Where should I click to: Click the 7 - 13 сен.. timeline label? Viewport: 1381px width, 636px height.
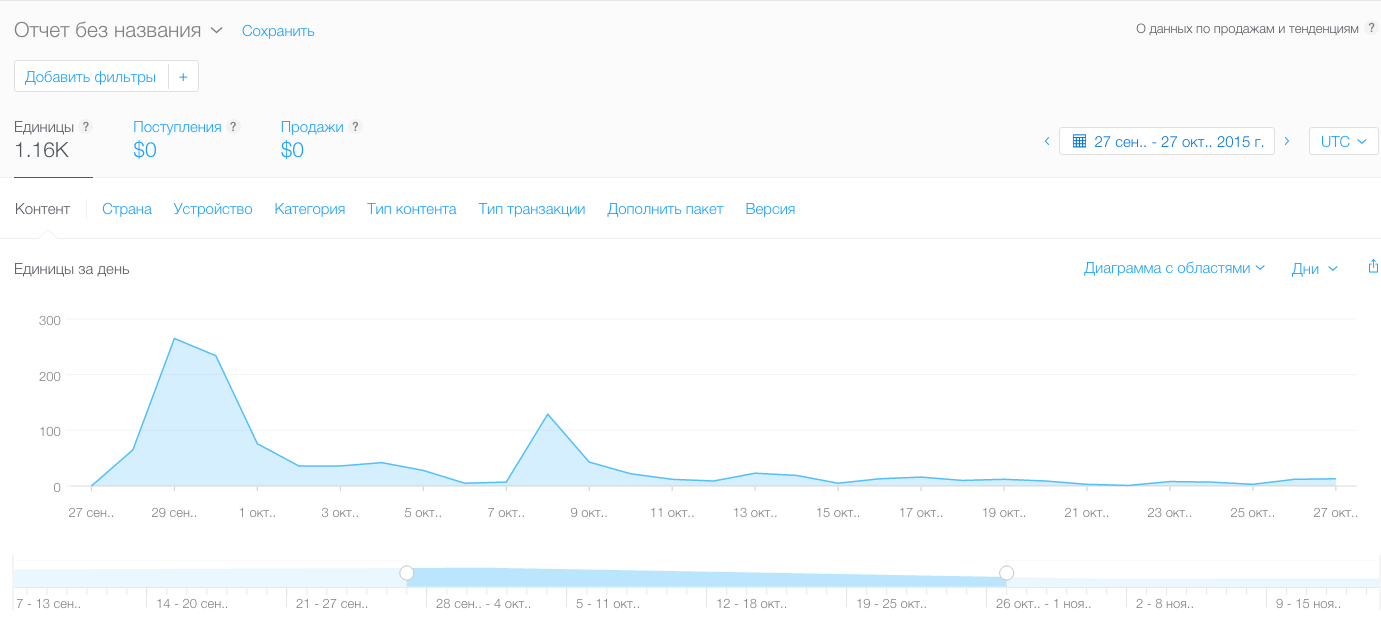point(49,604)
